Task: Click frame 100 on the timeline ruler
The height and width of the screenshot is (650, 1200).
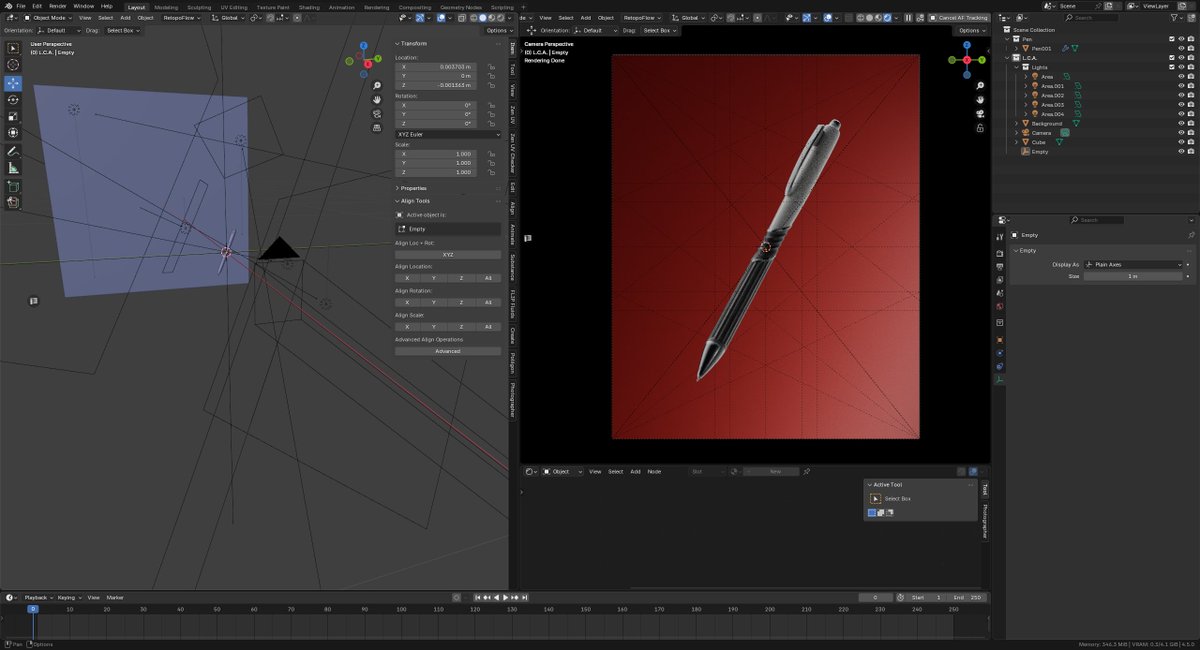Action: pos(402,608)
